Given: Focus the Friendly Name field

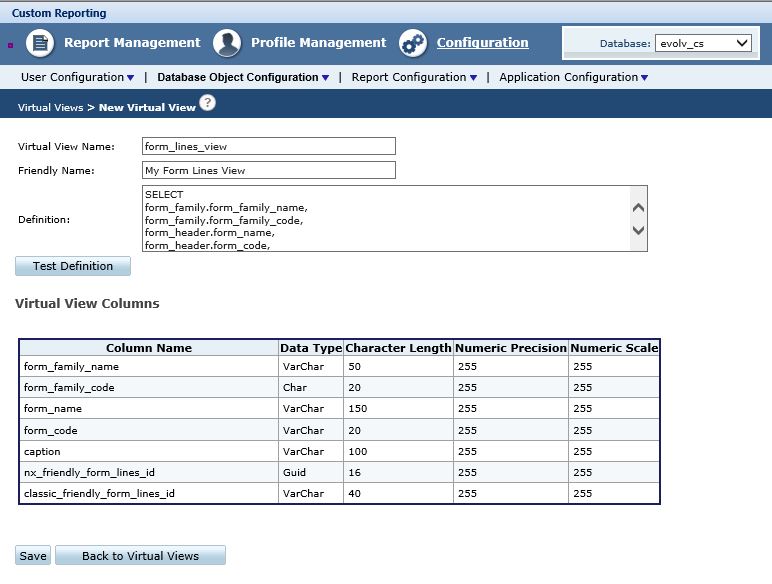Looking at the screenshot, I should pos(269,170).
